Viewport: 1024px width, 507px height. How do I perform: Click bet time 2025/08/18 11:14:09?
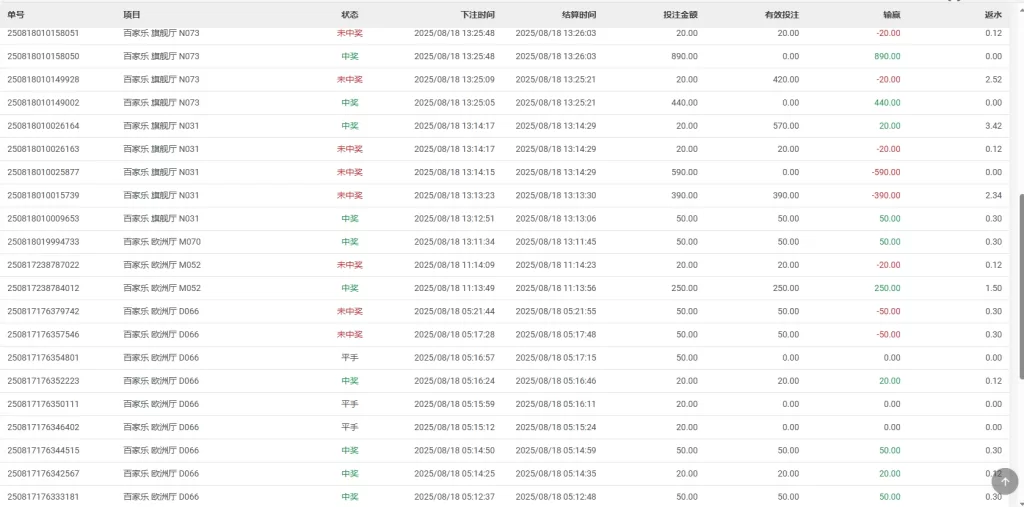click(x=455, y=265)
